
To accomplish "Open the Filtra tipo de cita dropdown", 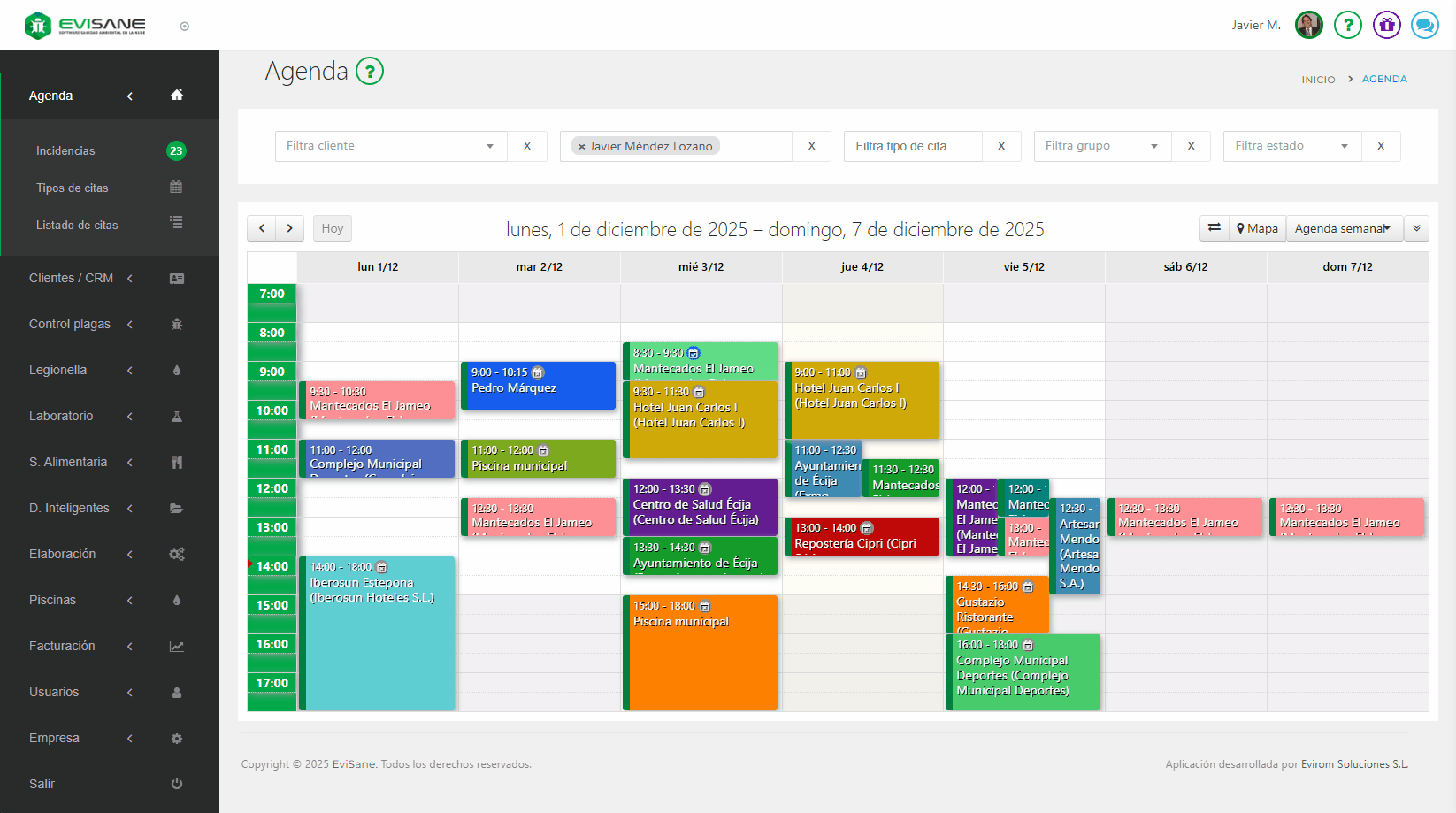I will point(912,146).
